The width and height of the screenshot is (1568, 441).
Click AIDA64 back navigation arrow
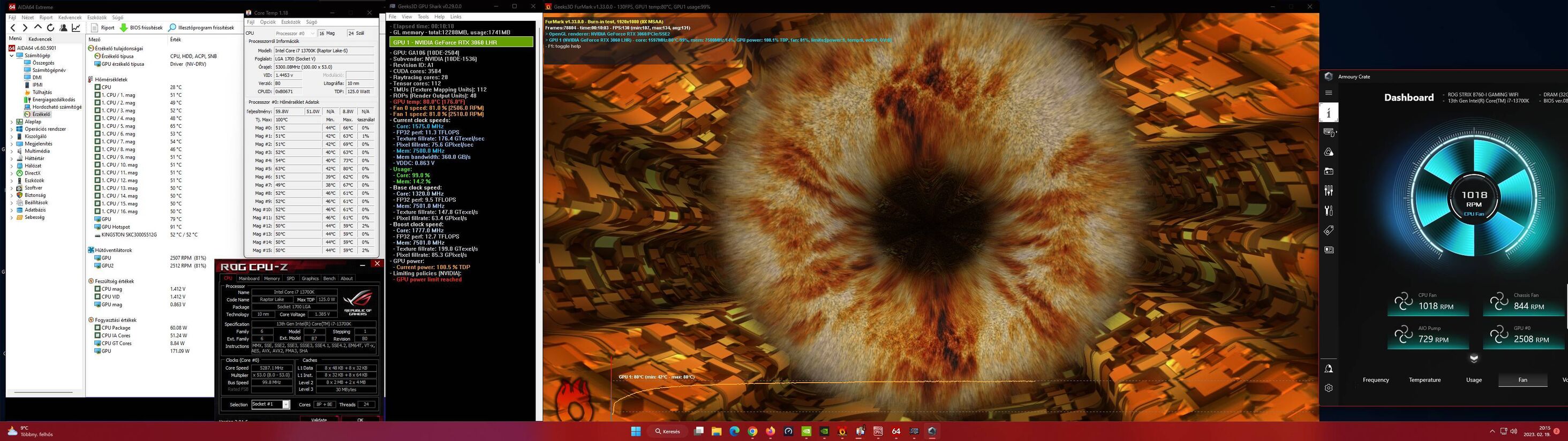(13, 28)
